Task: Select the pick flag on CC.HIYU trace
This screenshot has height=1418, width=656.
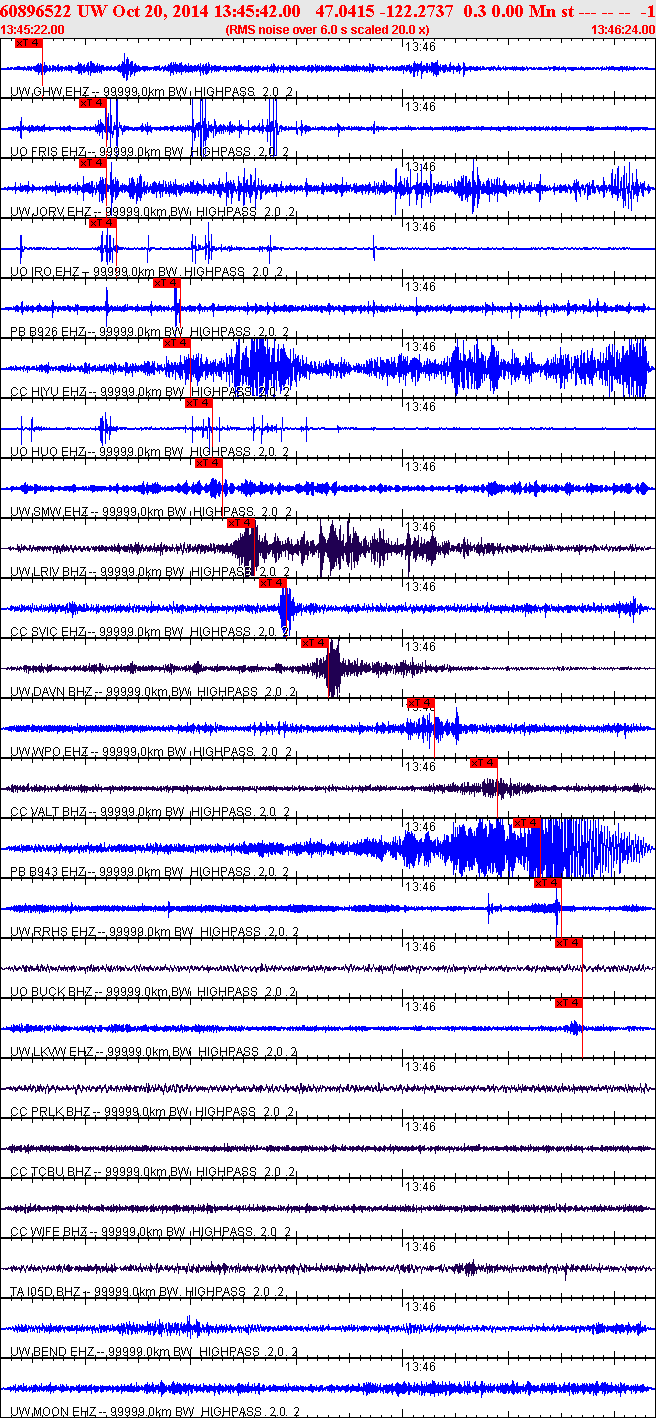Action: [177, 343]
